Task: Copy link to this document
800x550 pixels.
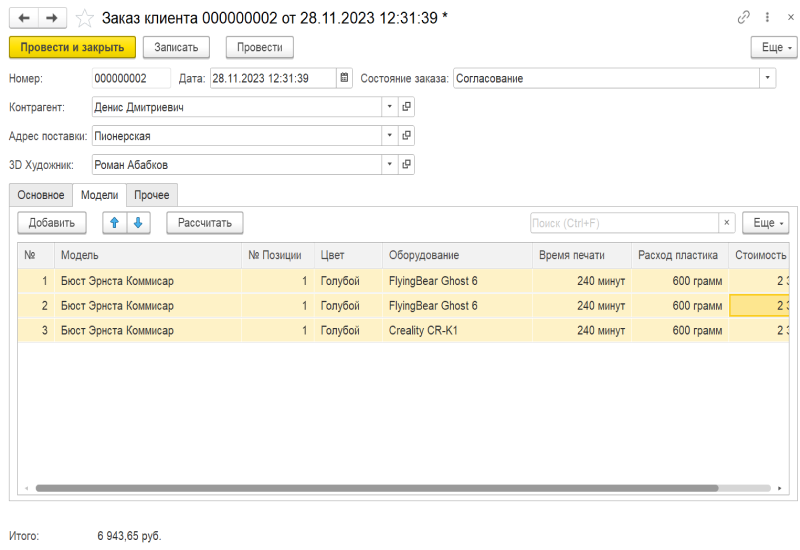Action: [744, 17]
